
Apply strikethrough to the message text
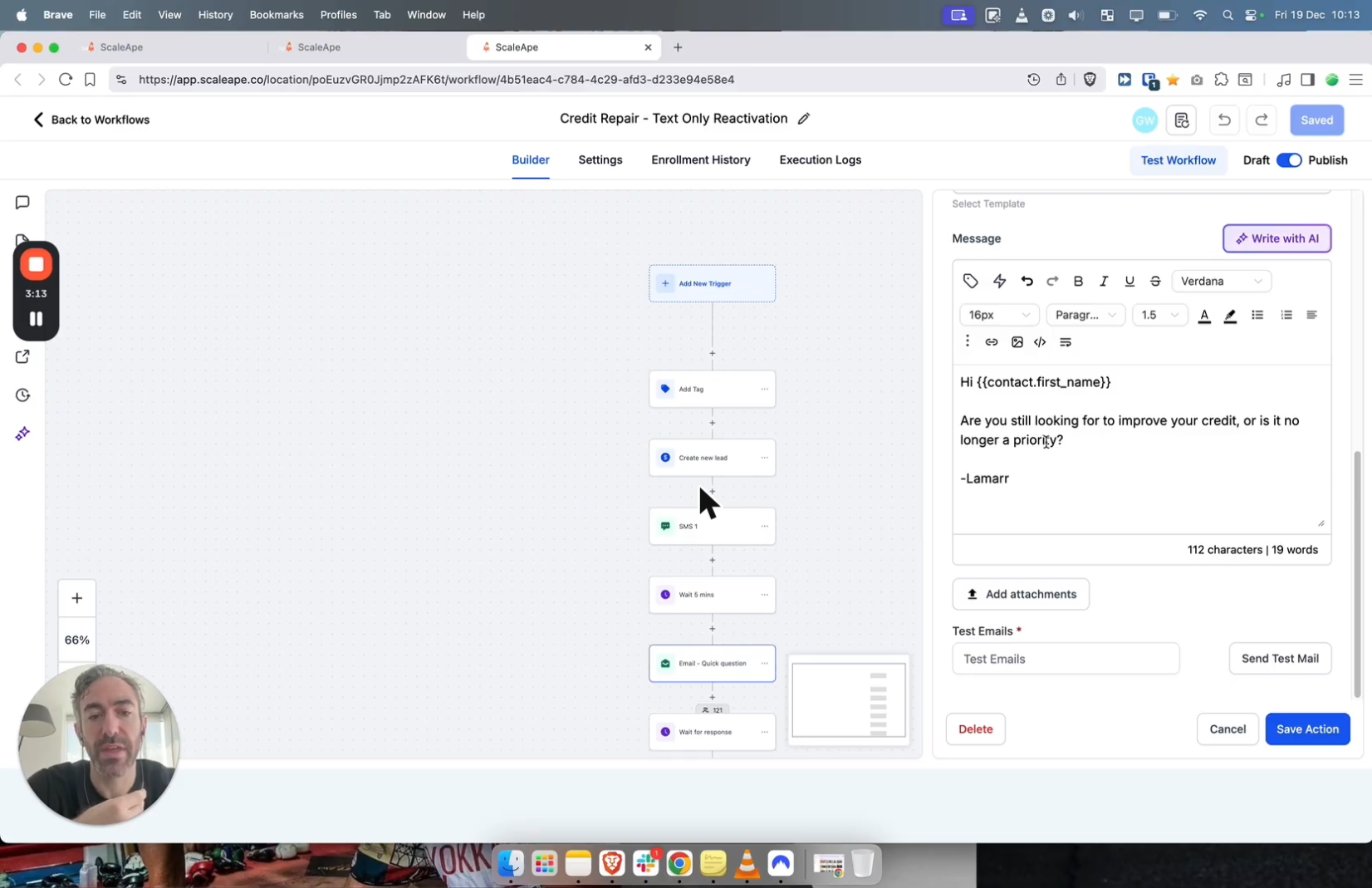click(x=1156, y=281)
